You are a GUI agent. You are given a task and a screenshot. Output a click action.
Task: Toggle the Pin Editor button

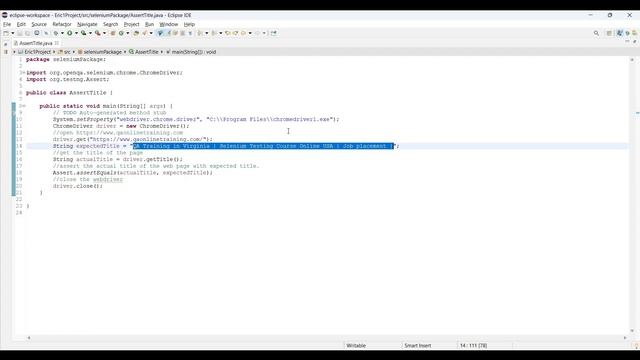[x=273, y=33]
